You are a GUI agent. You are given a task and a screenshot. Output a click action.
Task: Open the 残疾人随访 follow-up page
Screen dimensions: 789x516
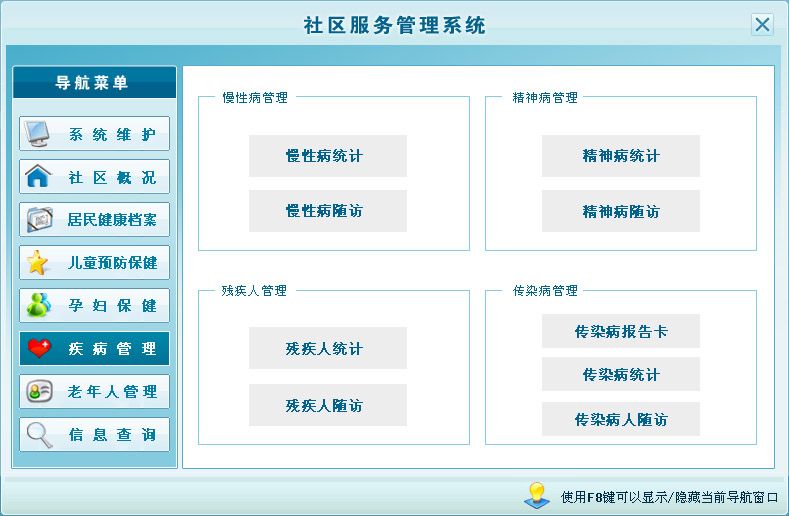tap(328, 405)
